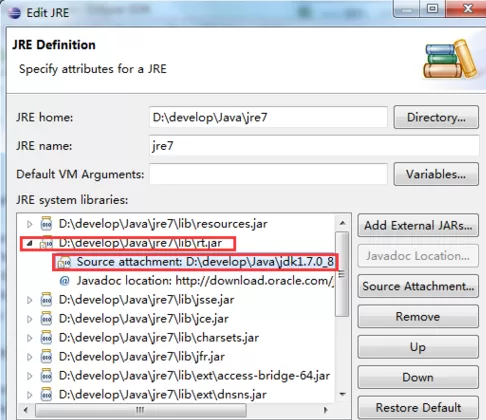Click the jsse.jar library icon
The width and height of the screenshot is (486, 420).
pos(46,300)
